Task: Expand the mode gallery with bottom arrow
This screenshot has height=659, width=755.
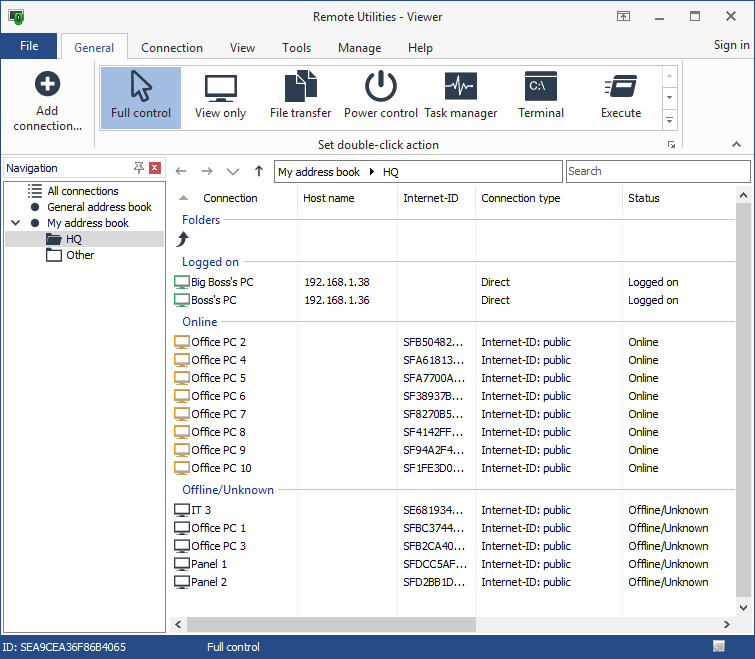Action: pyautogui.click(x=669, y=120)
